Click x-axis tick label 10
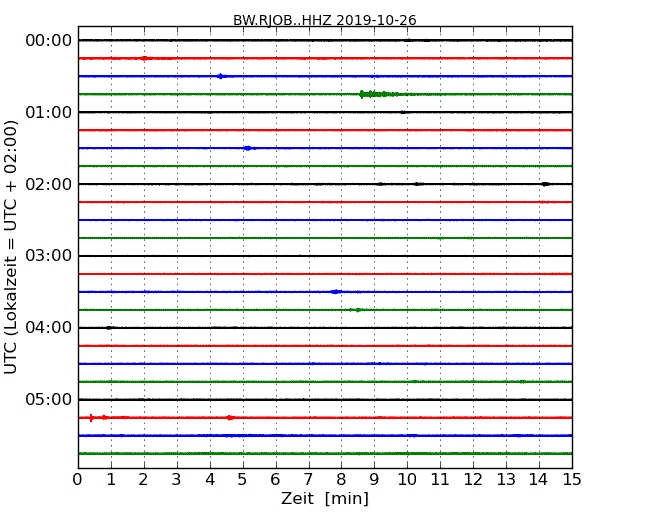 pyautogui.click(x=407, y=480)
